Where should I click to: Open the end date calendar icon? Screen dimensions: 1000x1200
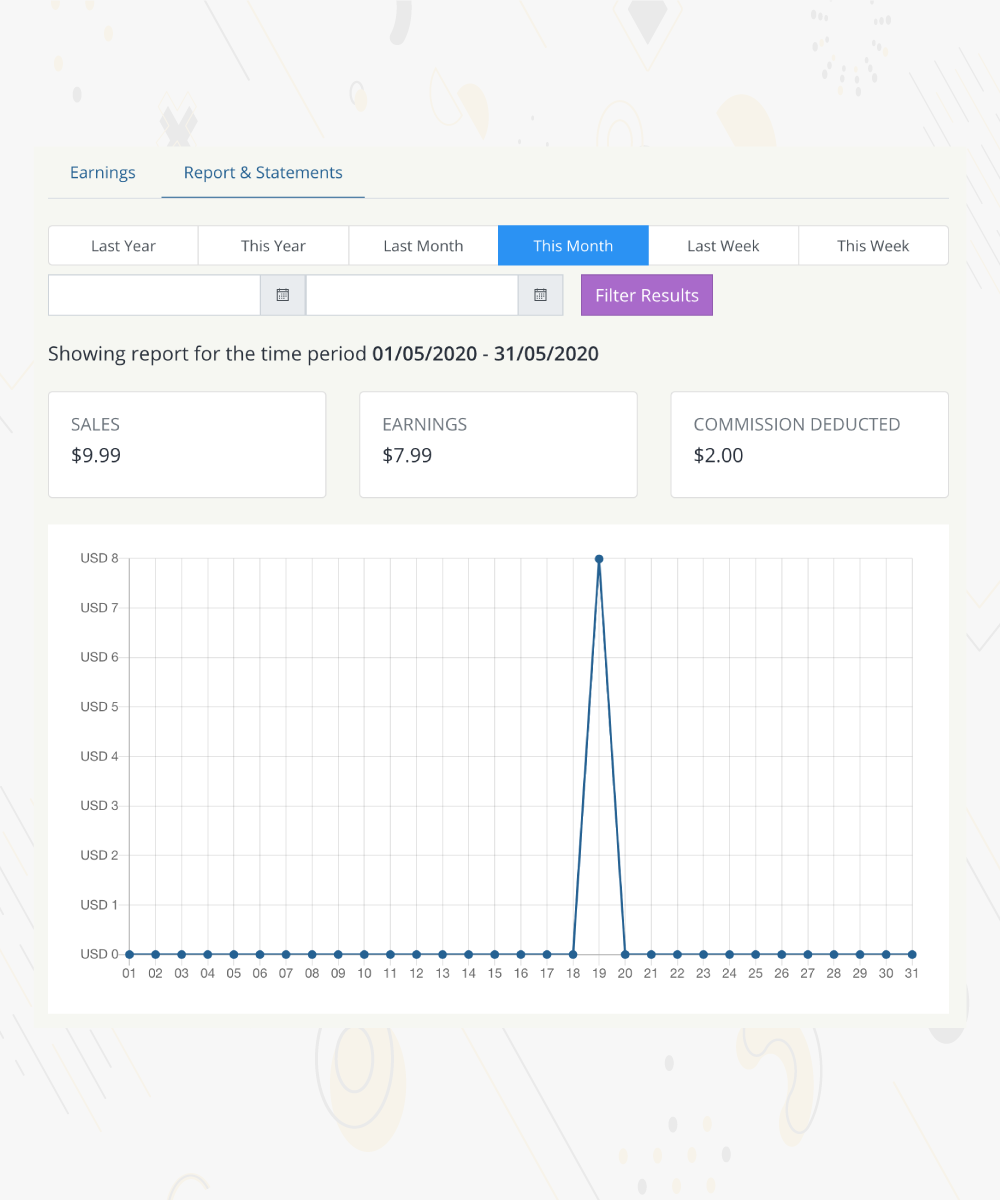click(x=541, y=295)
